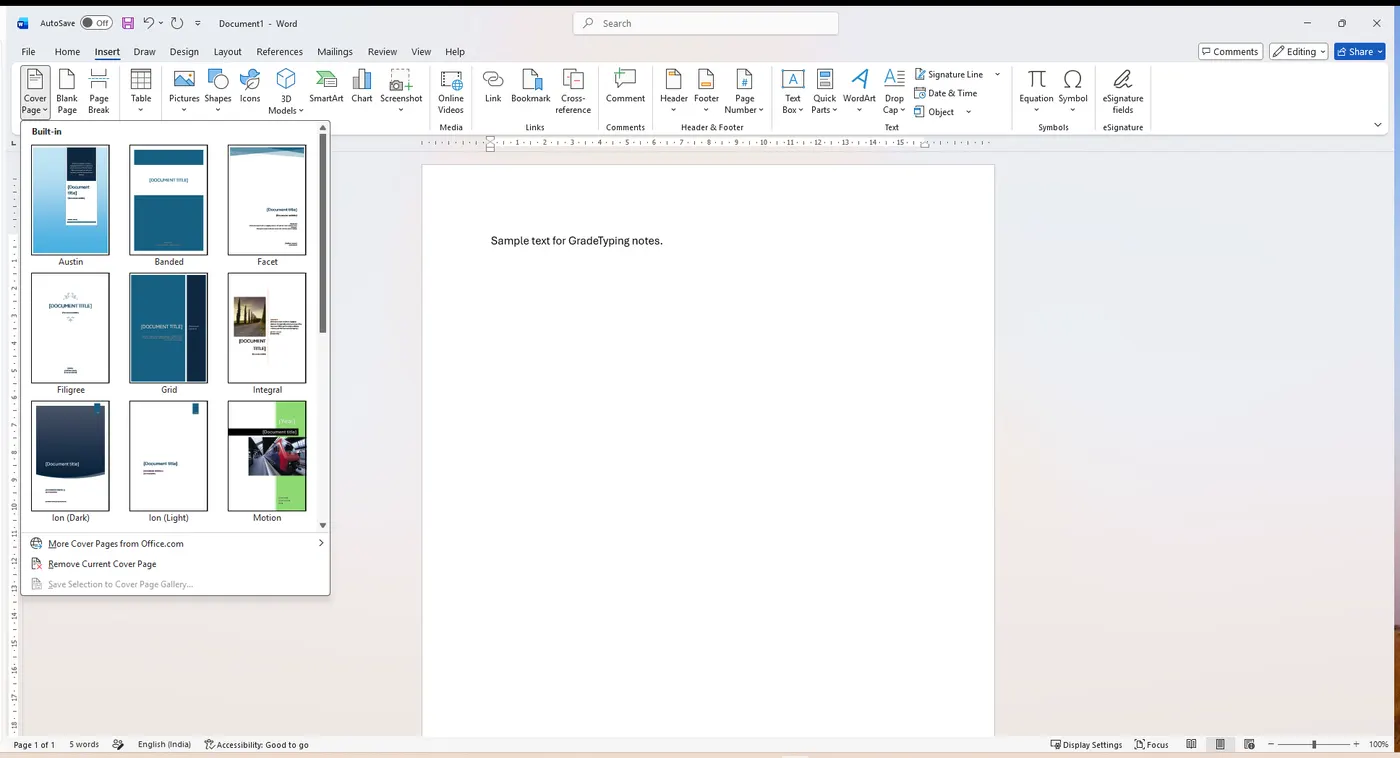
Task: Expand the Object dropdown arrow
Action: (x=968, y=112)
